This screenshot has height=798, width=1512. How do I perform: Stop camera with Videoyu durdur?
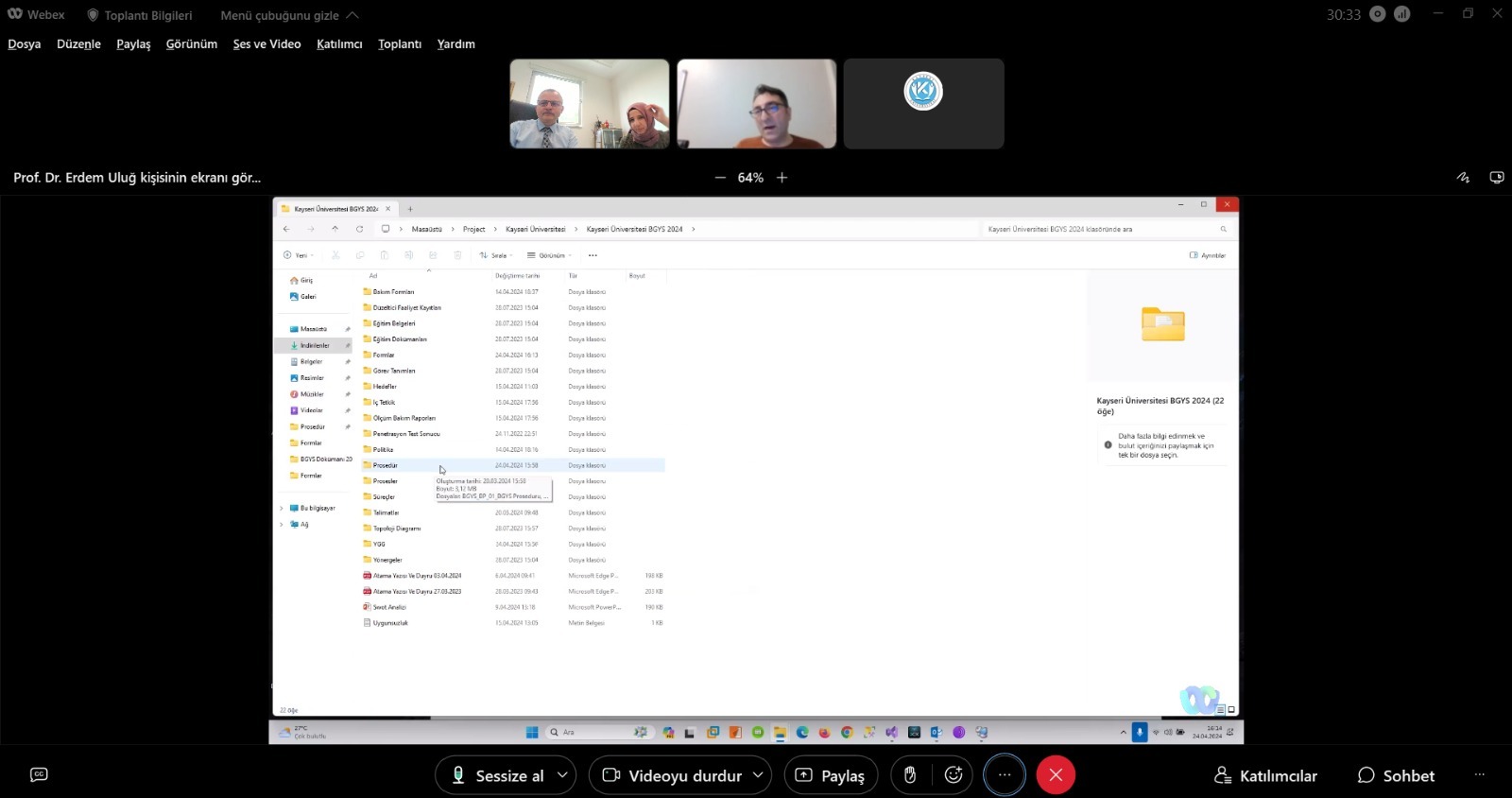click(673, 775)
